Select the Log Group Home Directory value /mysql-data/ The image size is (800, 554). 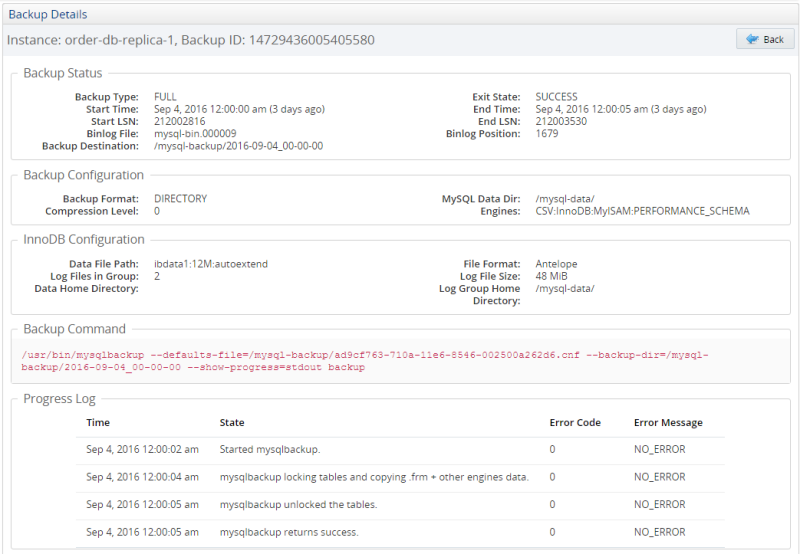(565, 289)
